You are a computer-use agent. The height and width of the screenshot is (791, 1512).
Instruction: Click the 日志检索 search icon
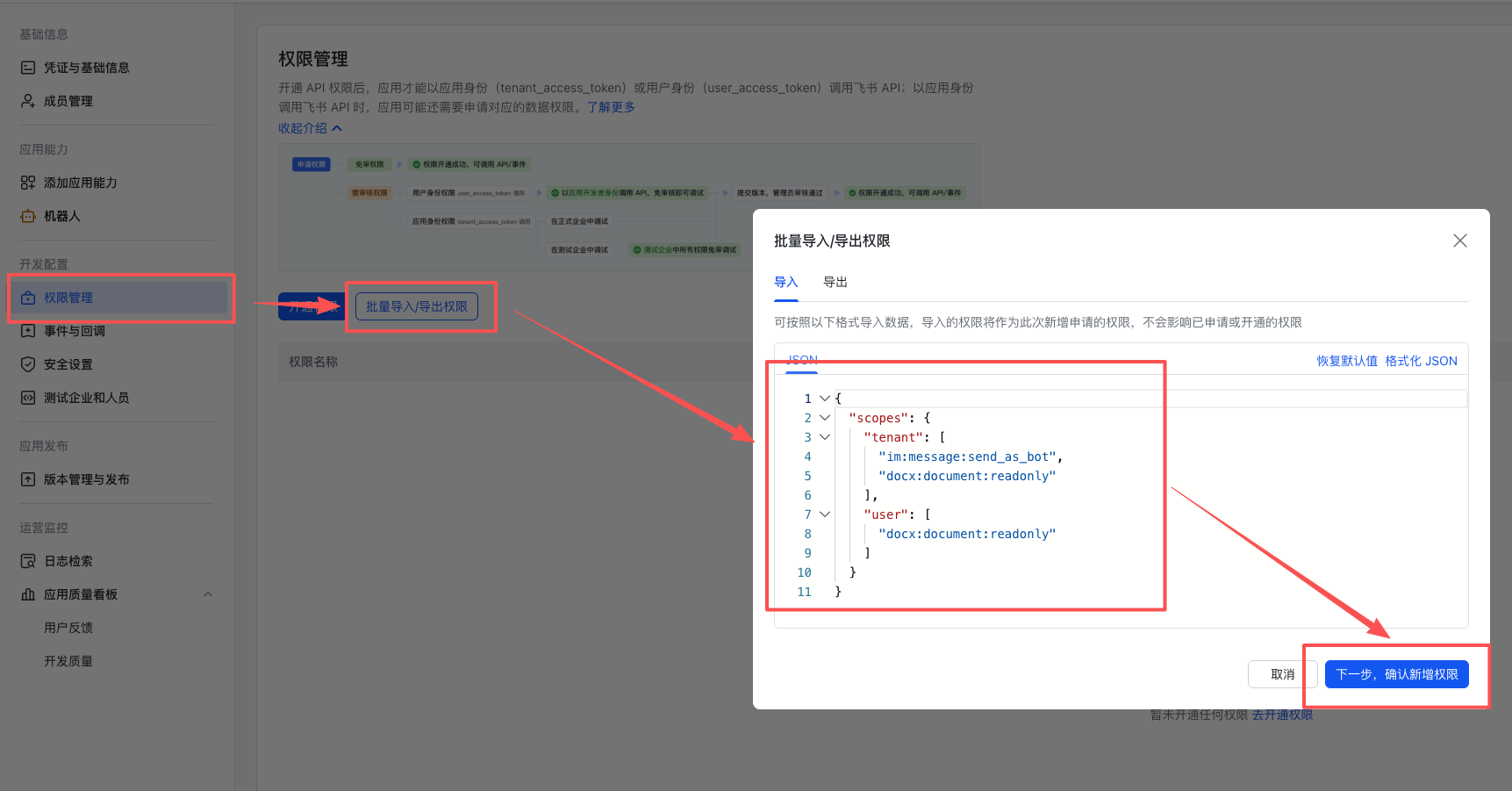(x=28, y=561)
